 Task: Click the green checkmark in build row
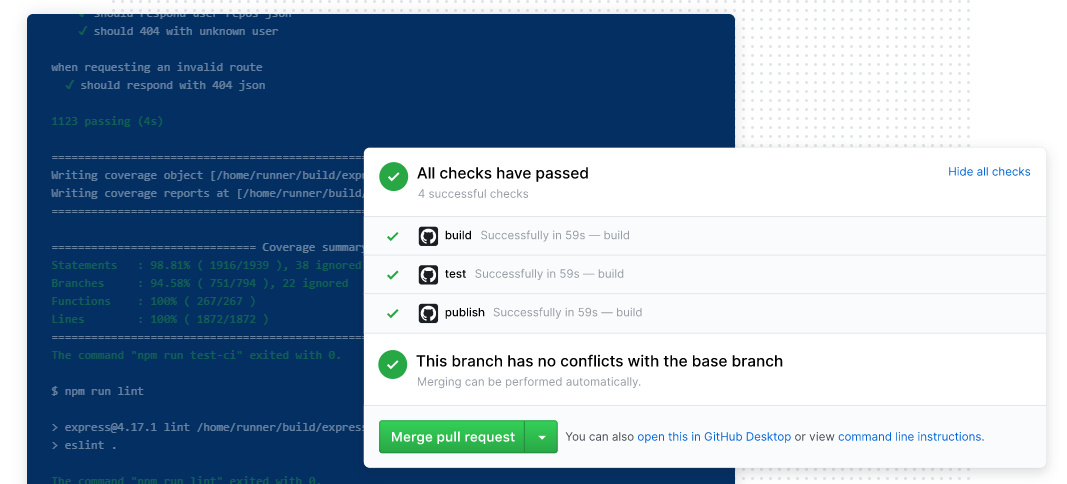pos(393,237)
